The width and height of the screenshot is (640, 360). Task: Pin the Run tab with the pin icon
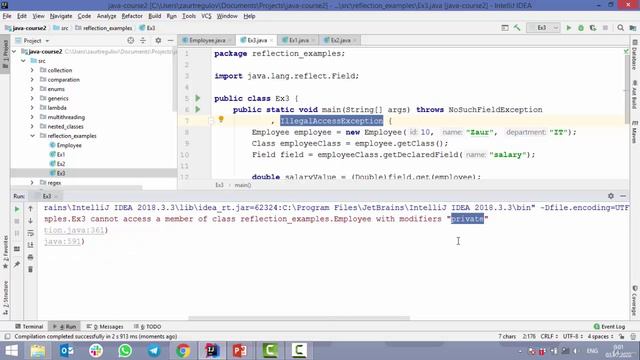(17, 264)
